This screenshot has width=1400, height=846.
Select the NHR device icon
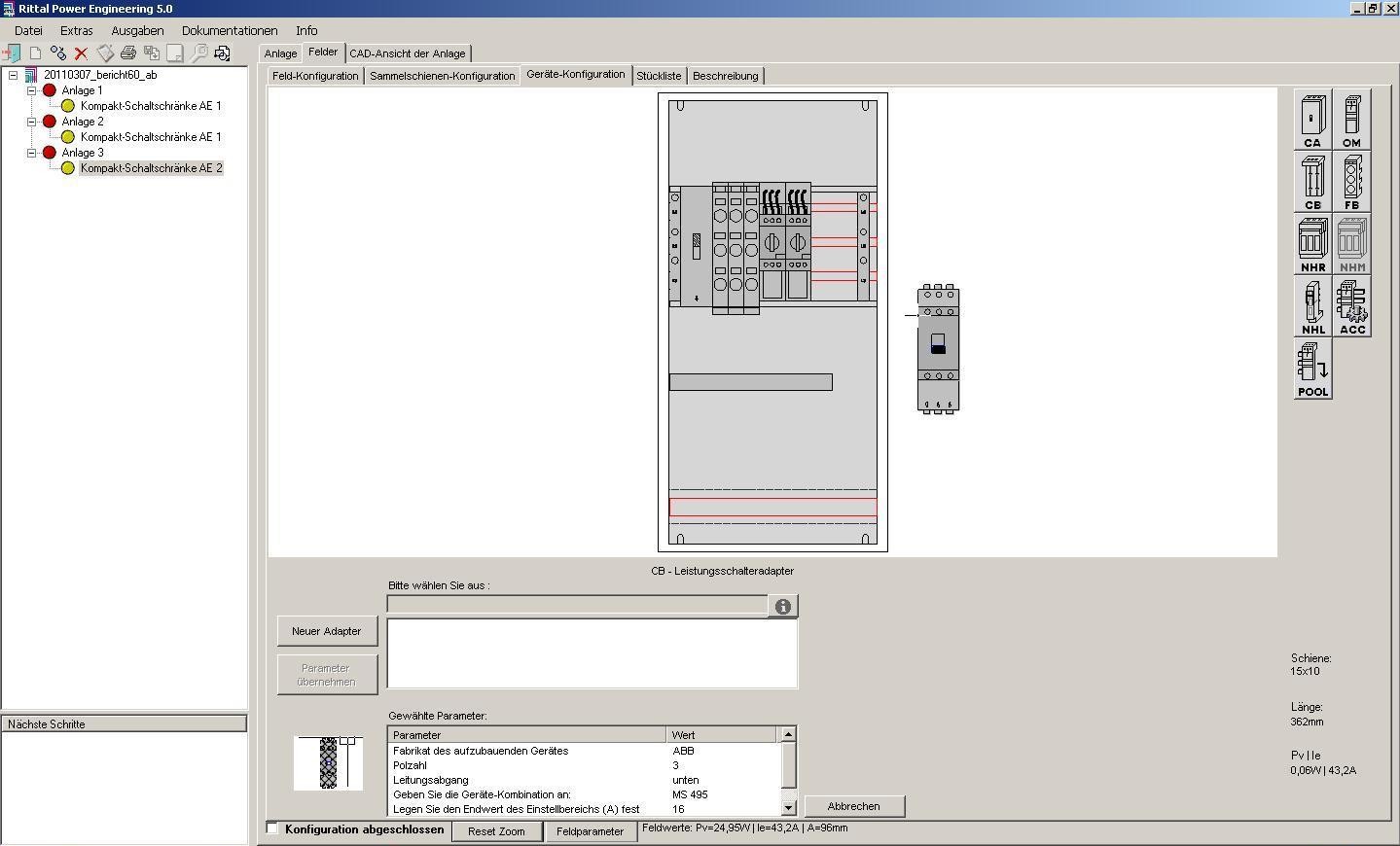point(1312,245)
